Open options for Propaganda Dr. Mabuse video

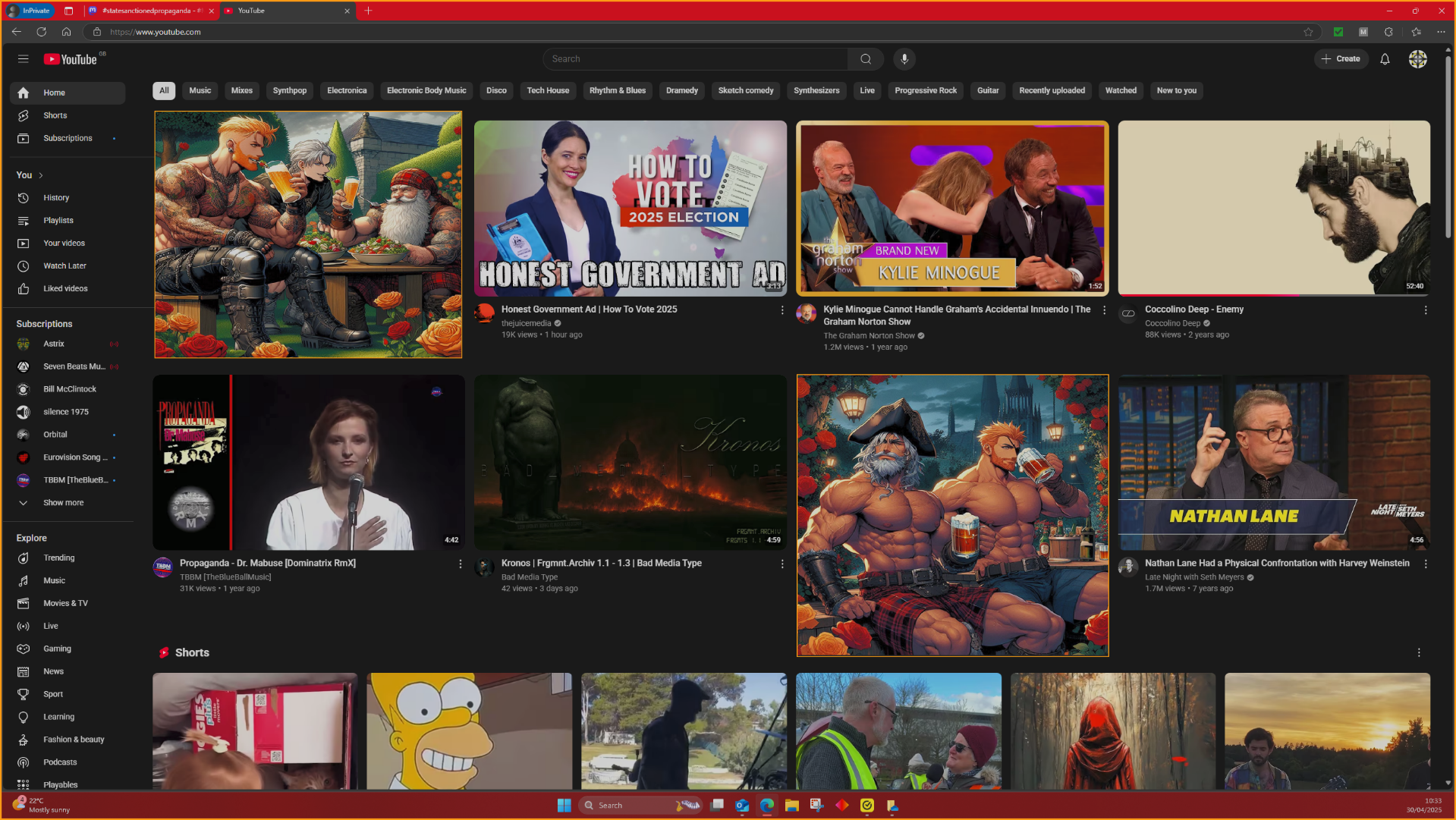click(x=460, y=564)
